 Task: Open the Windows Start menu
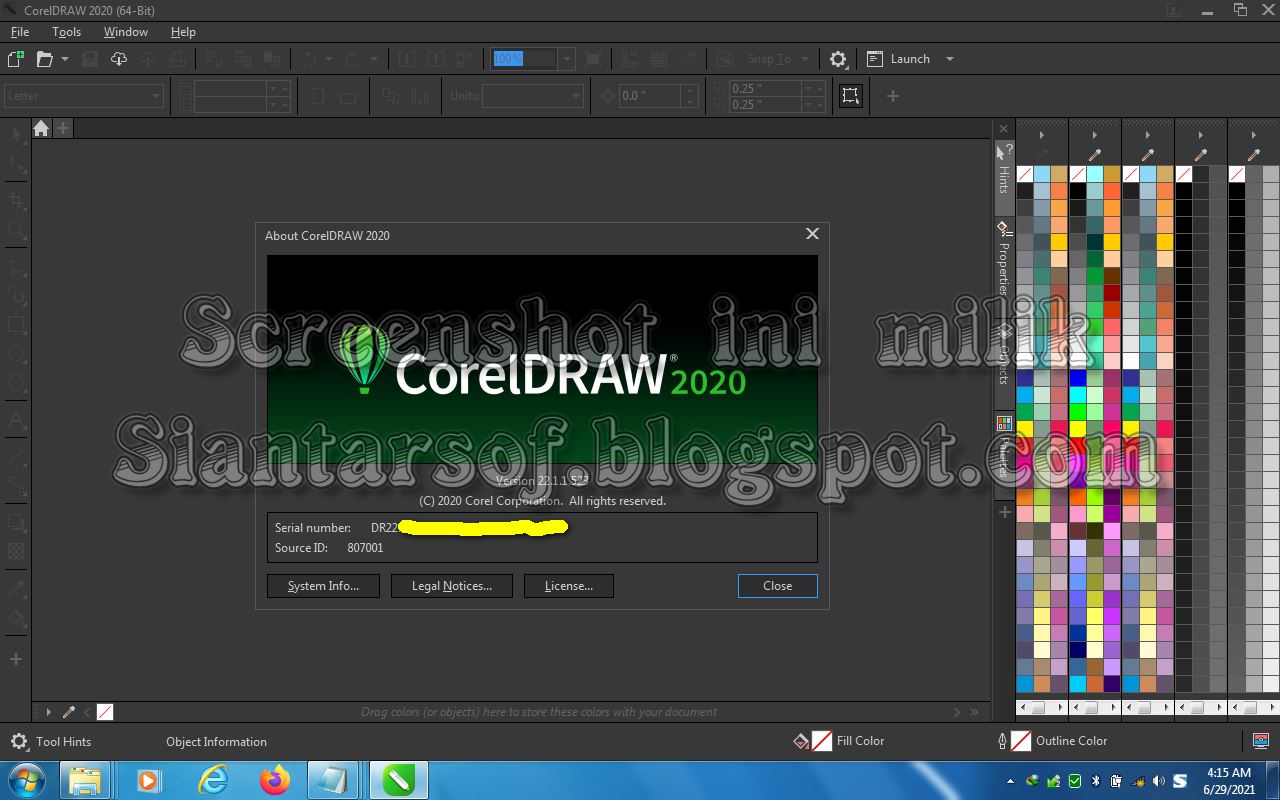[x=26, y=780]
